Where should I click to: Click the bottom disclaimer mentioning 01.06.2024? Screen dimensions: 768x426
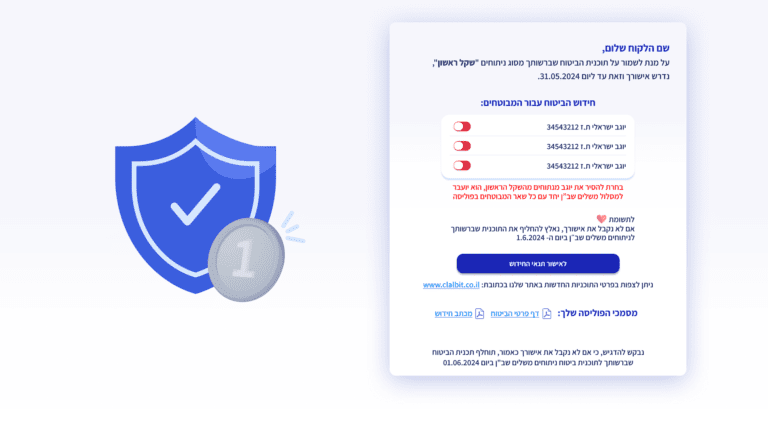click(x=538, y=357)
